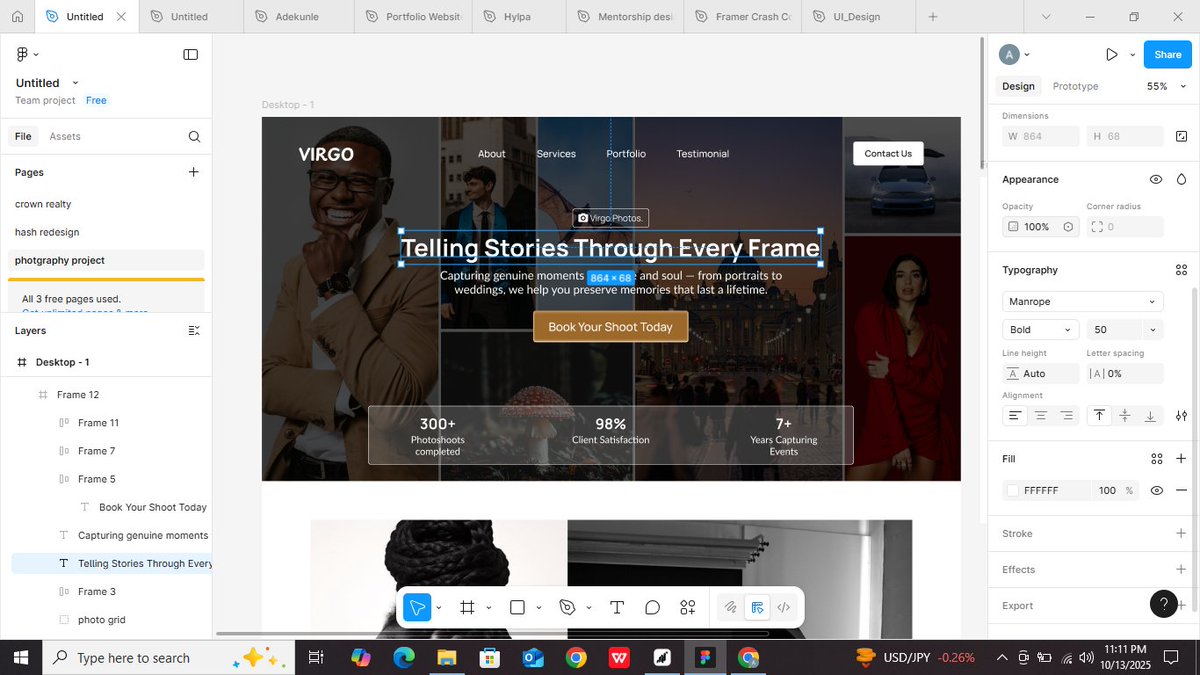This screenshot has width=1200, height=675.
Task: Open blend mode droplet icon in Appearance
Action: point(1181,180)
